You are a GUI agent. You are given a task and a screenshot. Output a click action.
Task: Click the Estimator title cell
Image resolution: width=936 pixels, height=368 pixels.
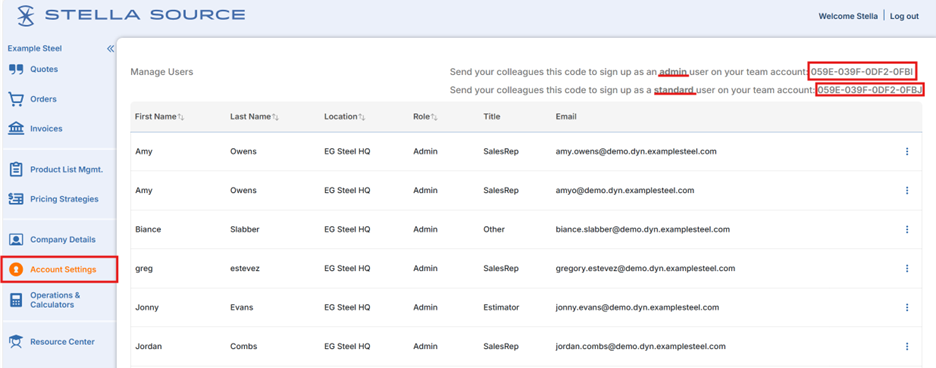(501, 307)
